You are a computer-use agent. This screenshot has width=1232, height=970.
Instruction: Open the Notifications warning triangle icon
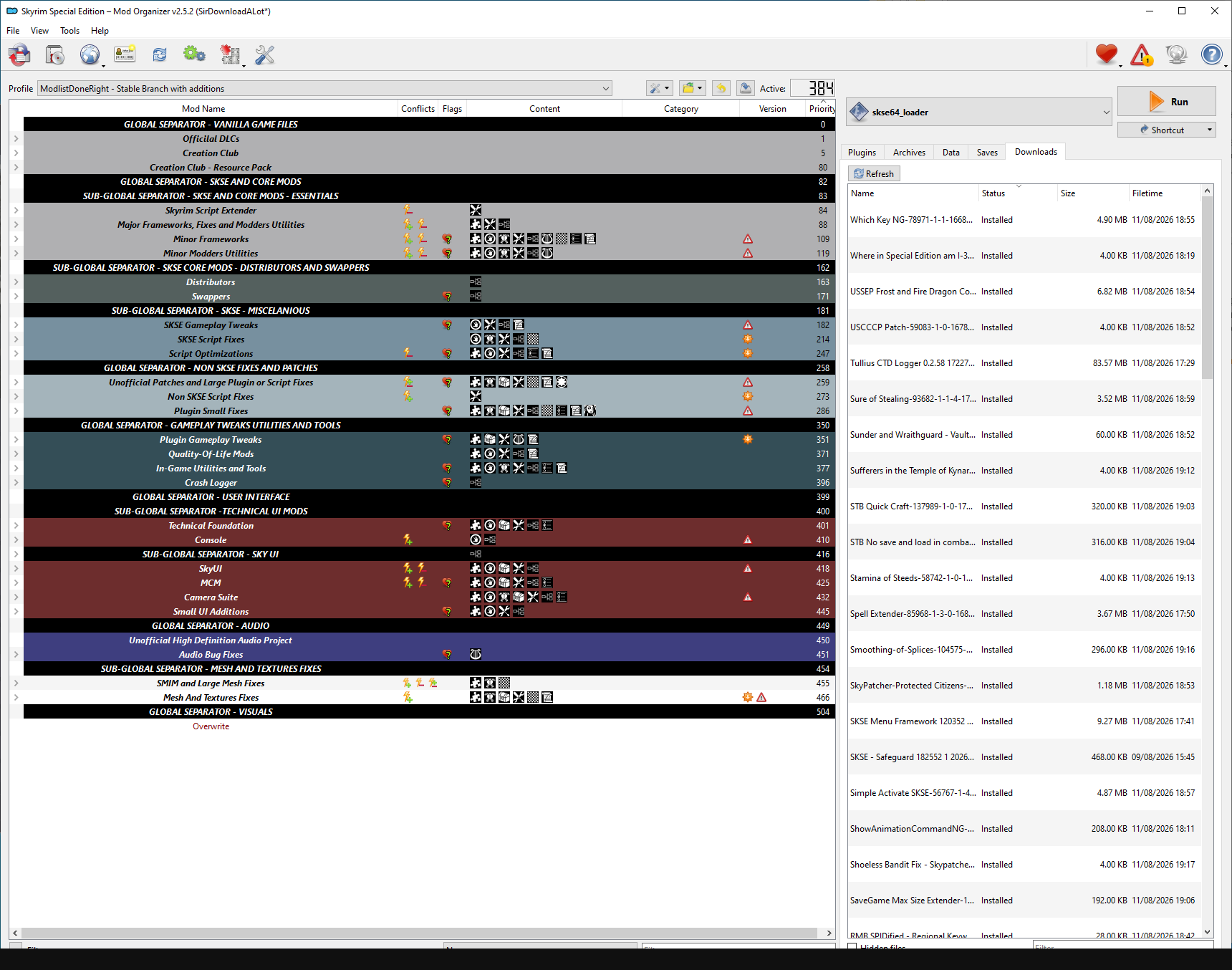pyautogui.click(x=1142, y=54)
